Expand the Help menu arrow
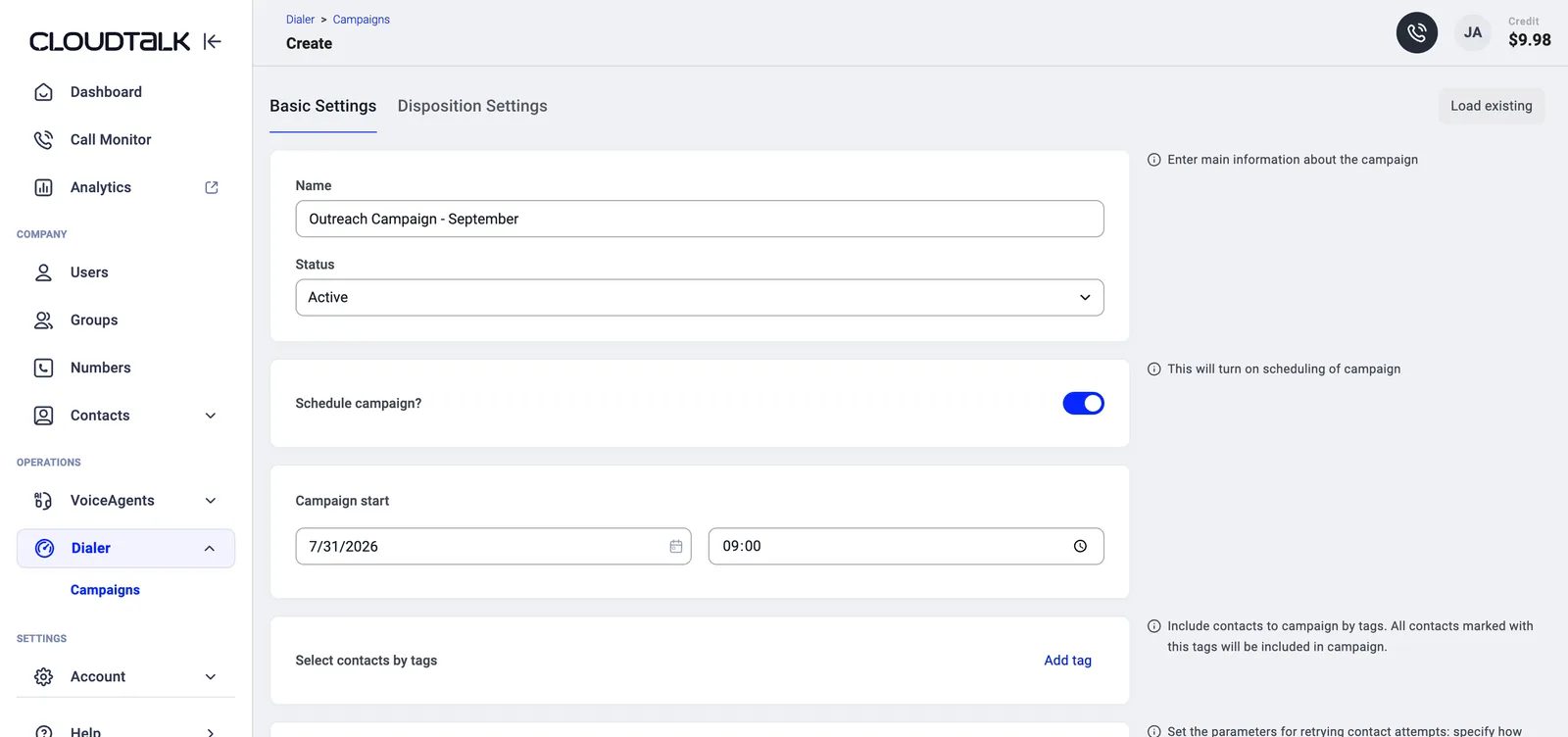This screenshot has height=737, width=1568. pyautogui.click(x=211, y=732)
